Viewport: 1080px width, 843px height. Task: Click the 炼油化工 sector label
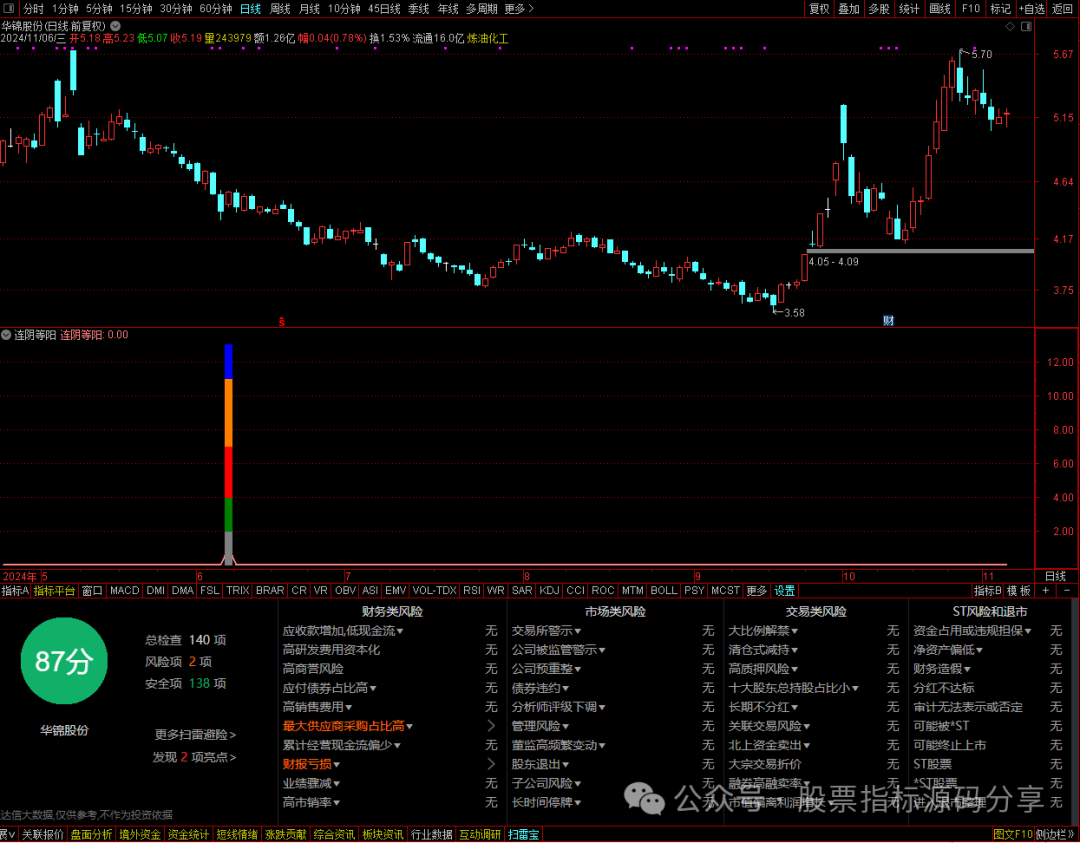(488, 39)
